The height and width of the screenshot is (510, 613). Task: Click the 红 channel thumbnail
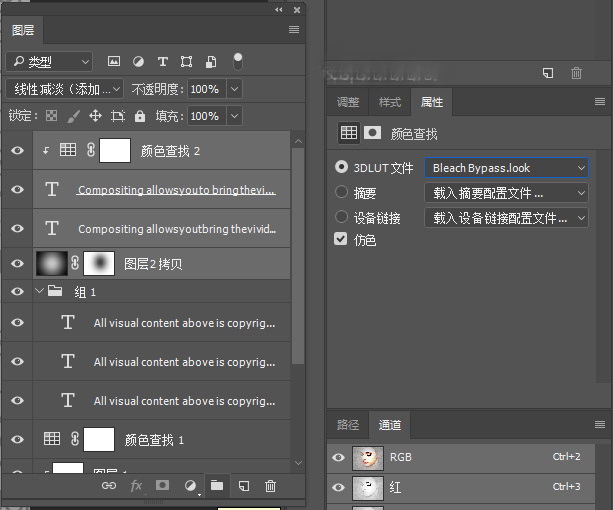(366, 488)
